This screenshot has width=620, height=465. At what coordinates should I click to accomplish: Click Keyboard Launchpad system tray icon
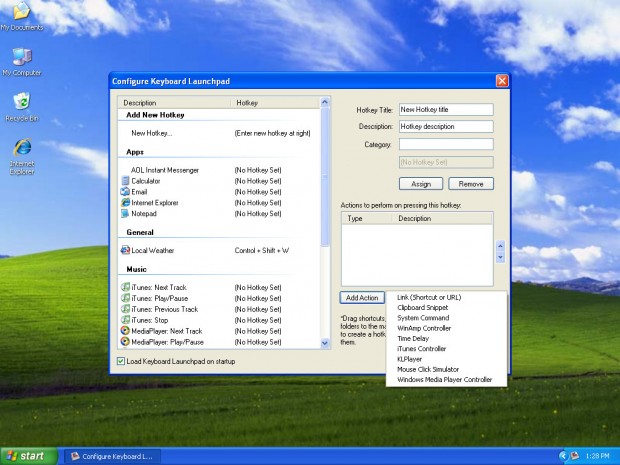pyautogui.click(x=575, y=456)
